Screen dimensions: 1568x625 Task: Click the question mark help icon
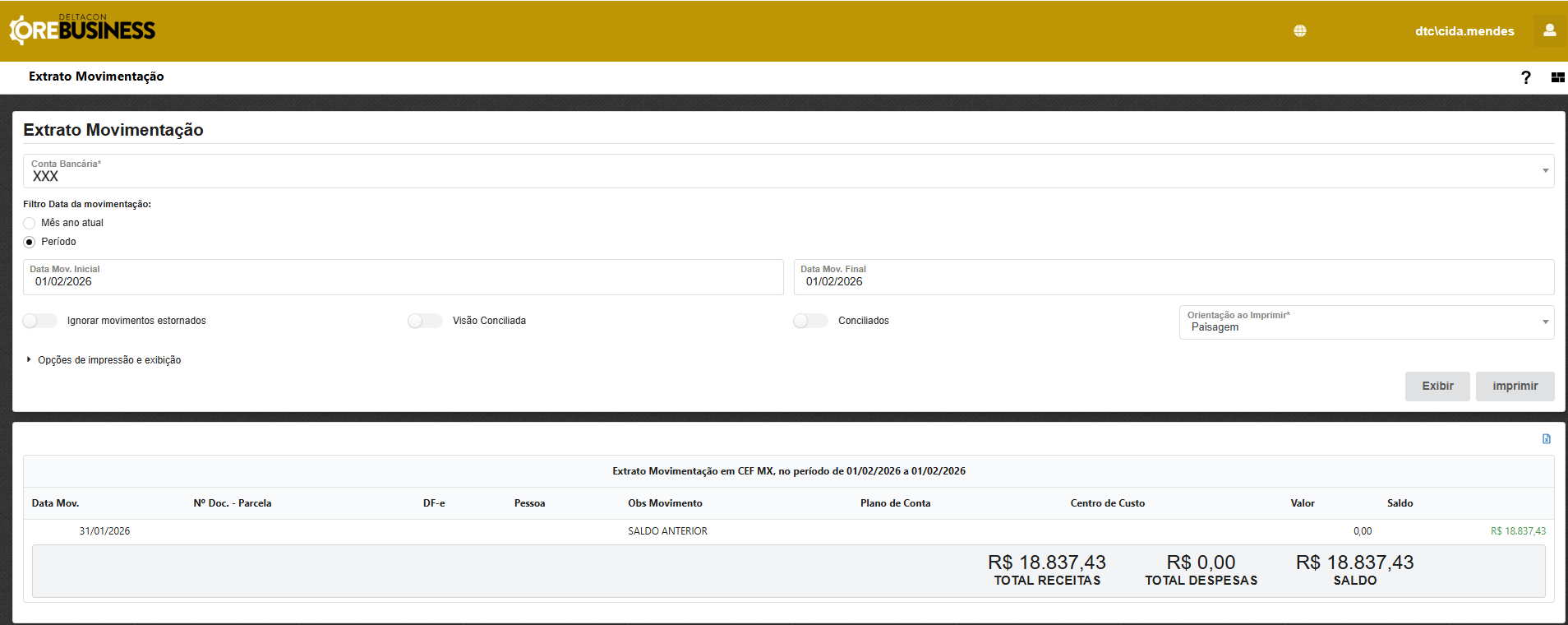[x=1525, y=77]
